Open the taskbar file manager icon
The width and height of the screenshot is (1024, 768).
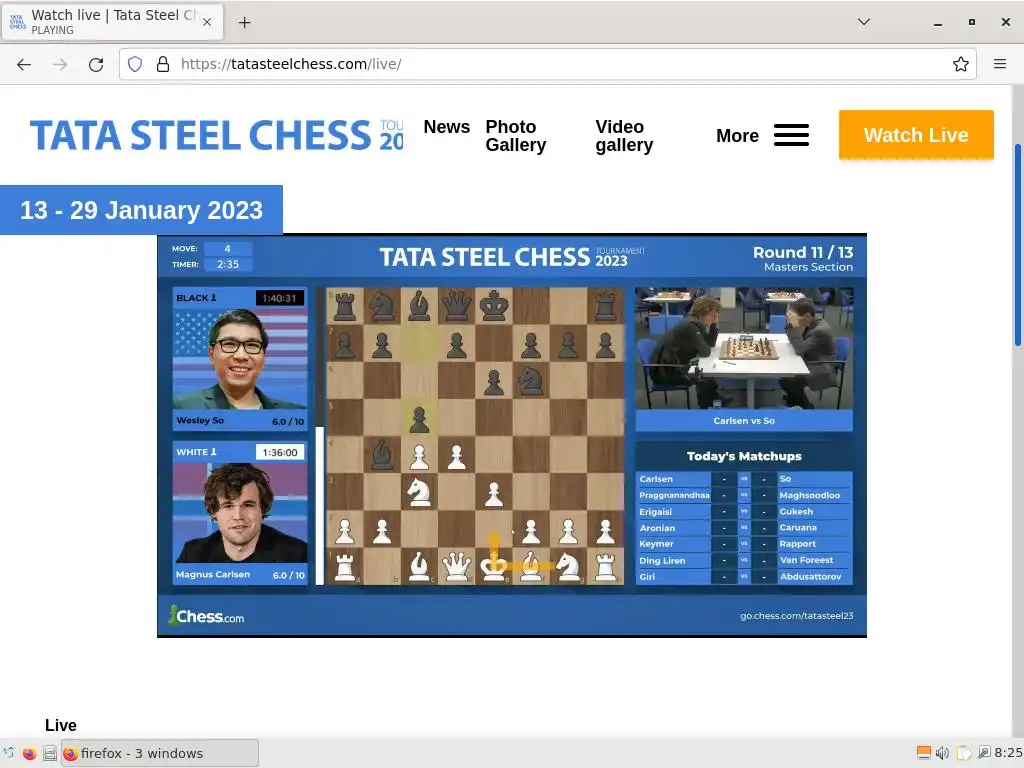[50, 754]
